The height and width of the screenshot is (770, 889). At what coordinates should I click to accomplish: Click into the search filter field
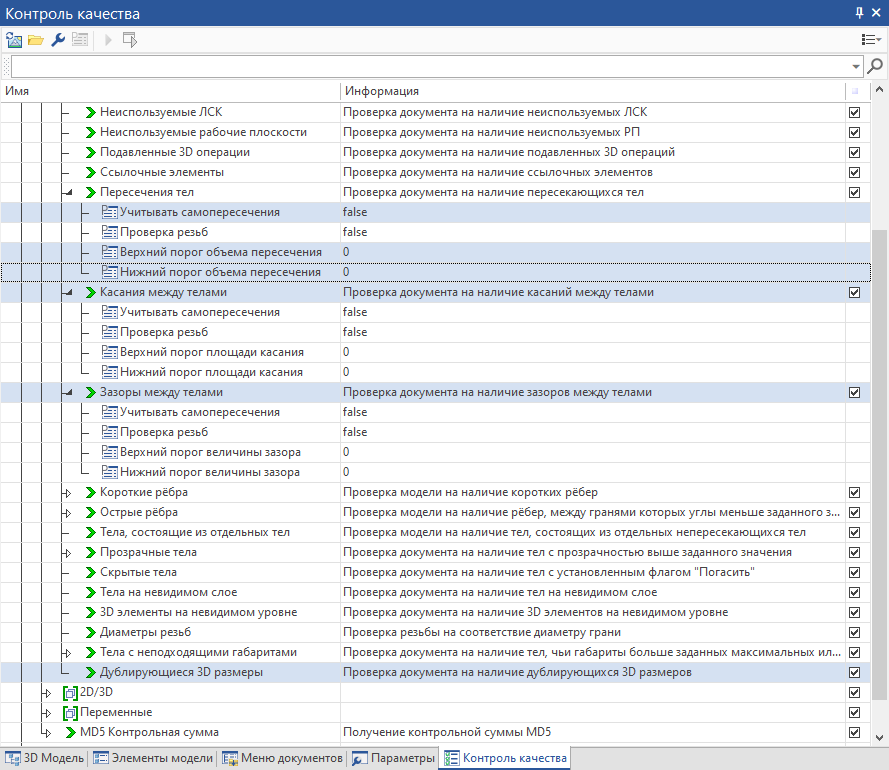(430, 66)
